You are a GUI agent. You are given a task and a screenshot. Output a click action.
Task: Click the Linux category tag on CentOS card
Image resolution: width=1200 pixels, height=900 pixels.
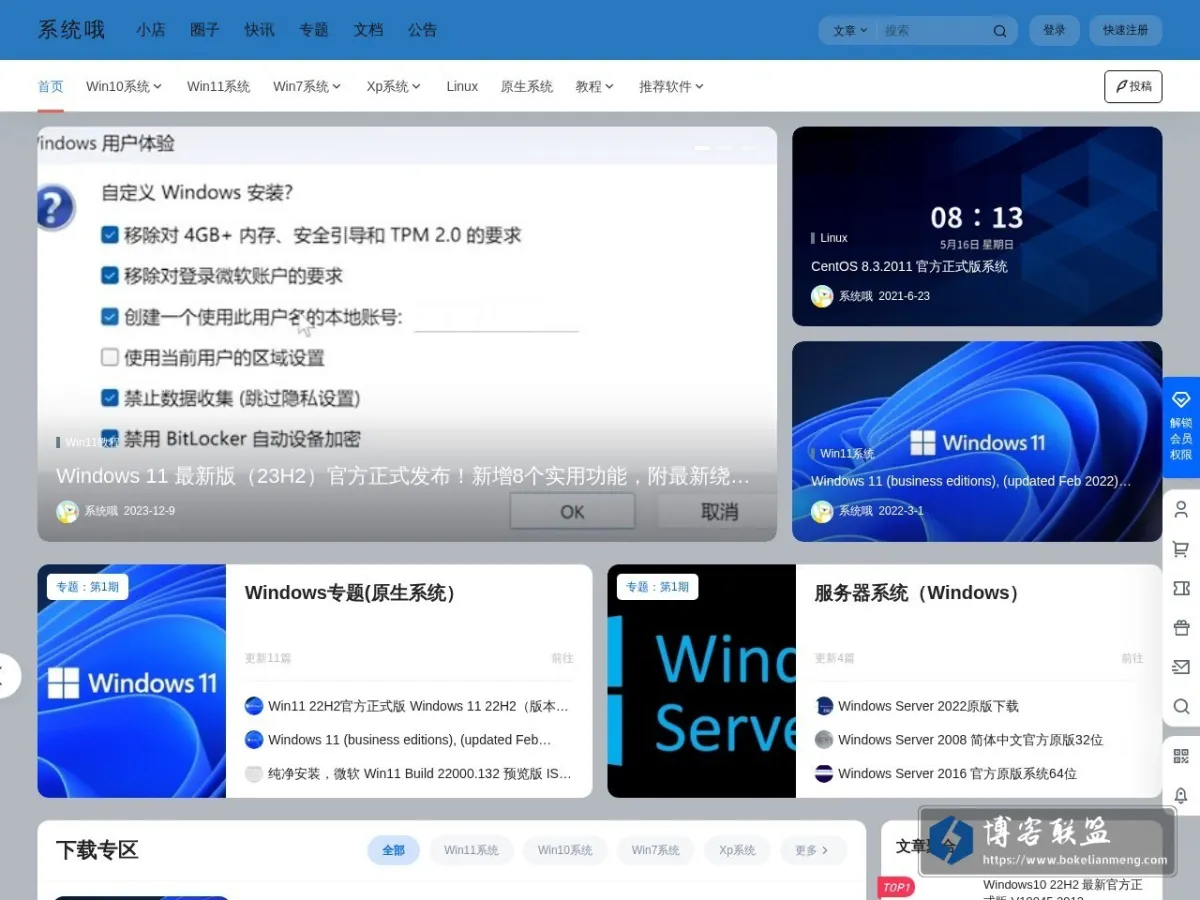(x=833, y=238)
